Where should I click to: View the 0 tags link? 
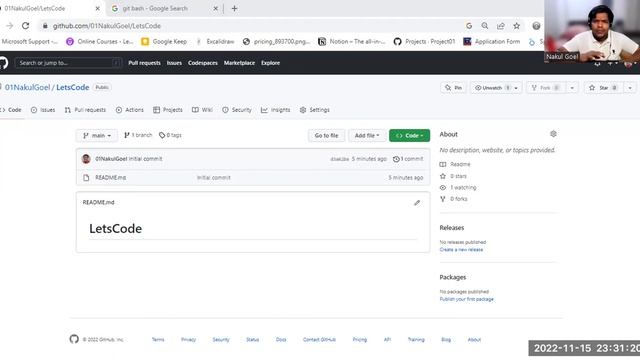tap(170, 135)
